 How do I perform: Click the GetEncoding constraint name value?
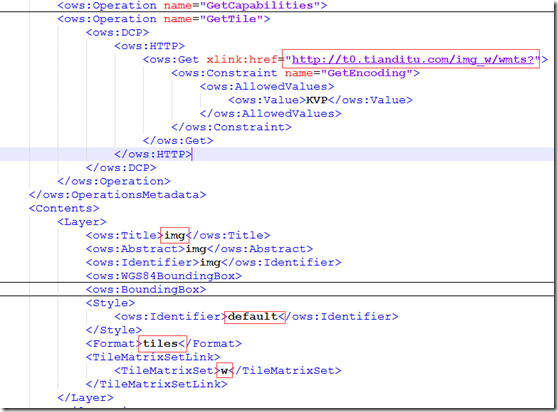point(367,73)
